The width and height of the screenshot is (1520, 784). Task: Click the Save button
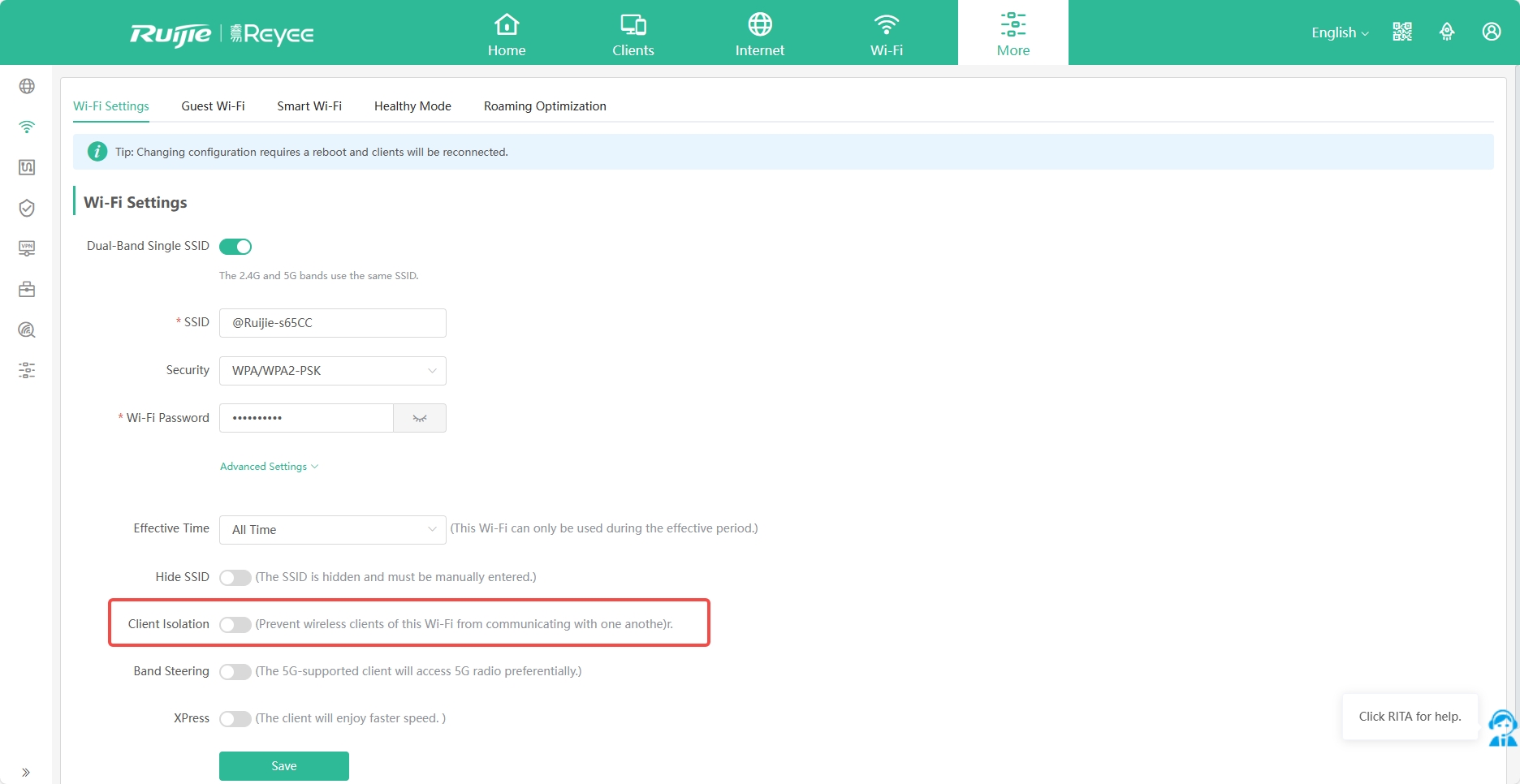click(x=283, y=766)
